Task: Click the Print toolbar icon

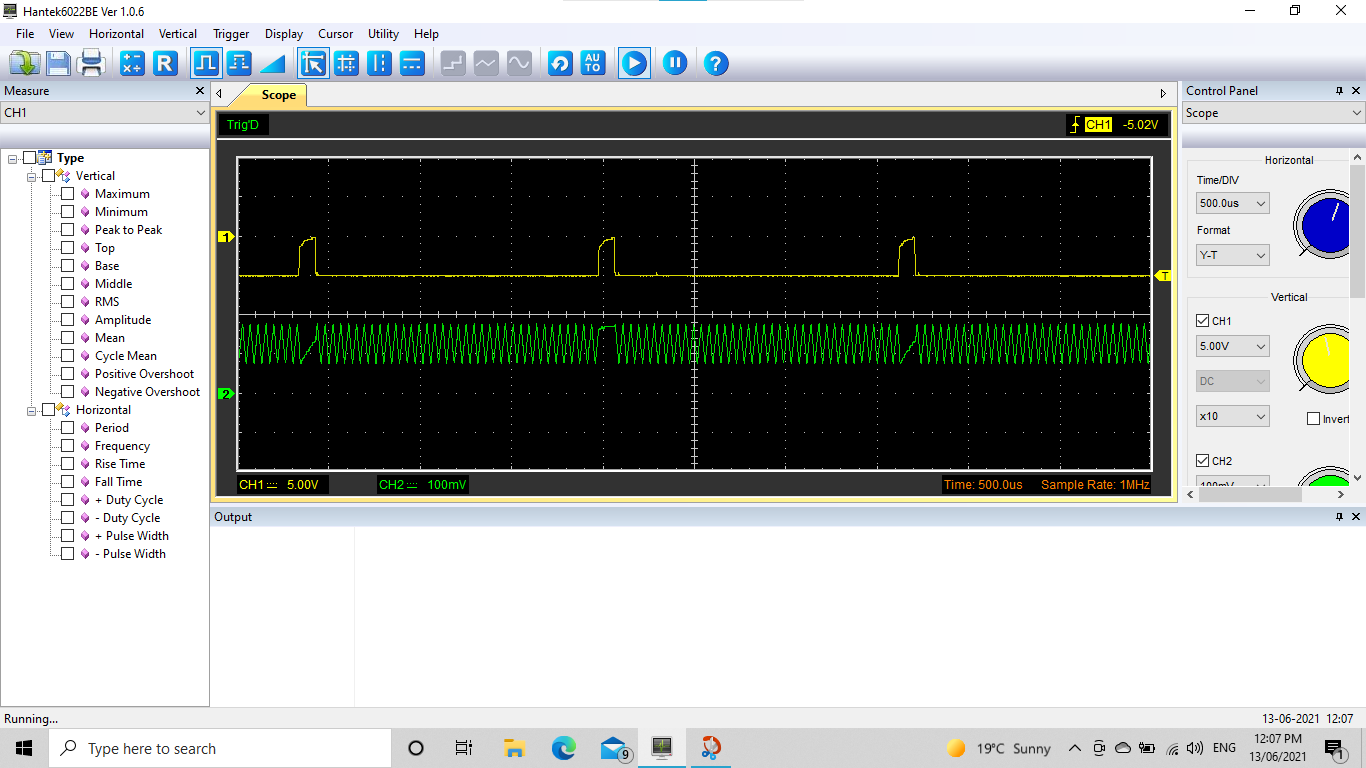Action: coord(92,64)
